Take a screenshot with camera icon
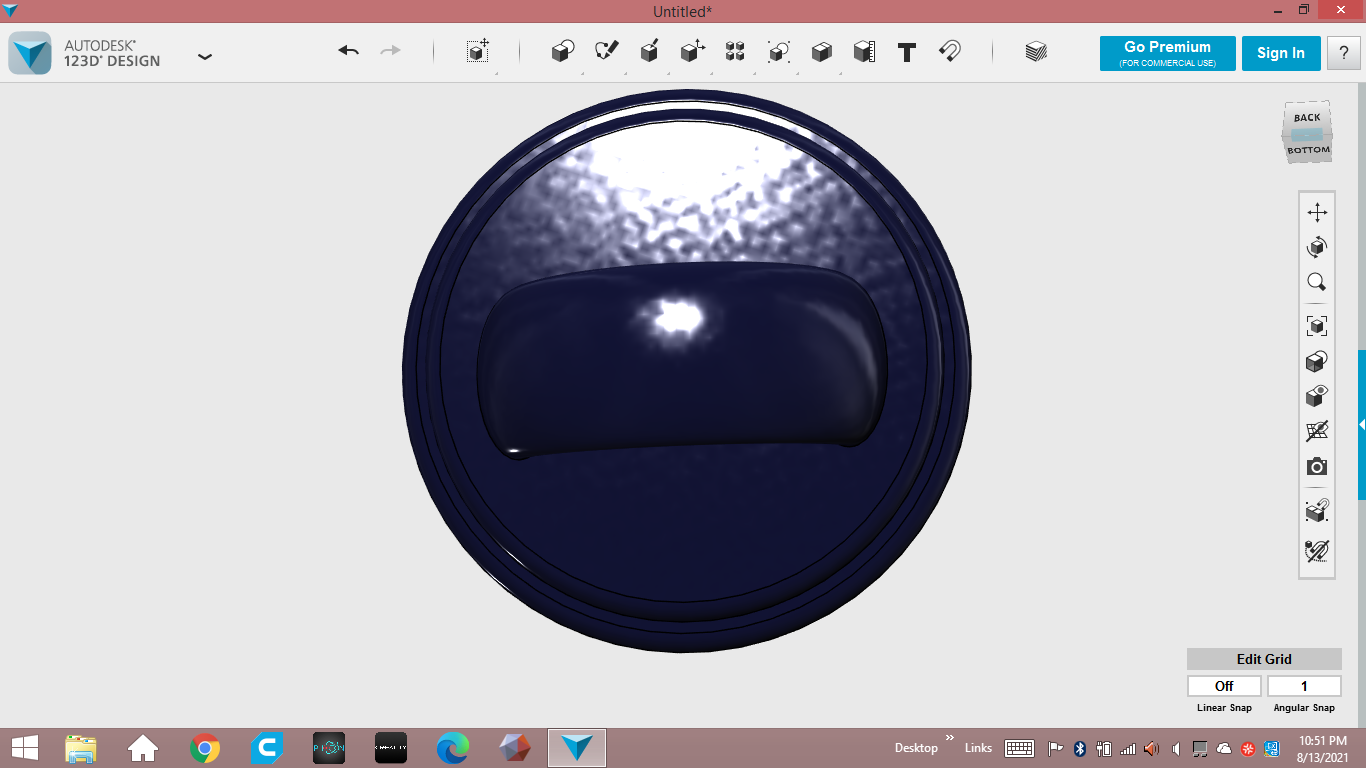The image size is (1366, 768). pos(1317,467)
